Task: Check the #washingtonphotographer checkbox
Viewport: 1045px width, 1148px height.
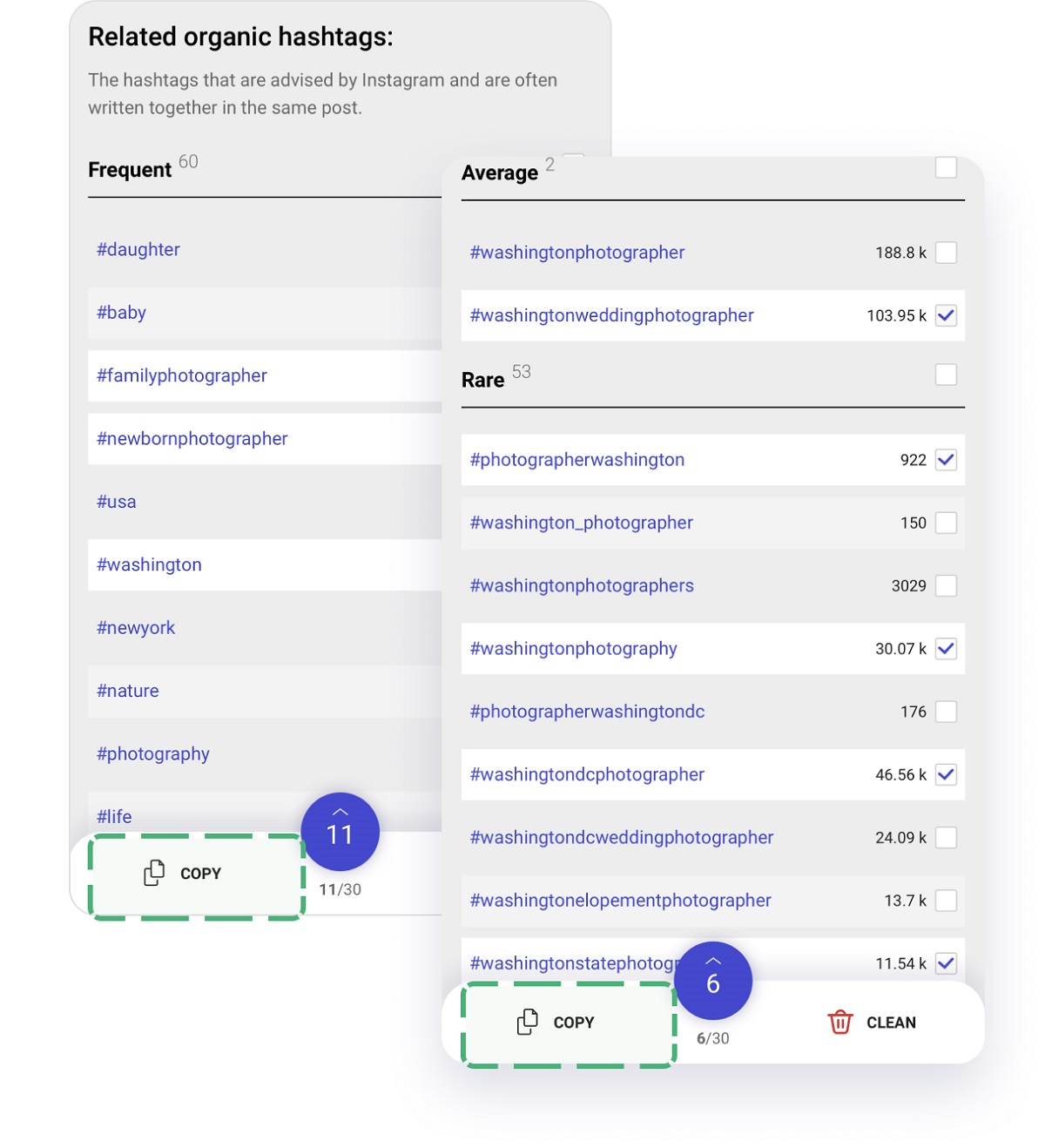Action: click(946, 253)
